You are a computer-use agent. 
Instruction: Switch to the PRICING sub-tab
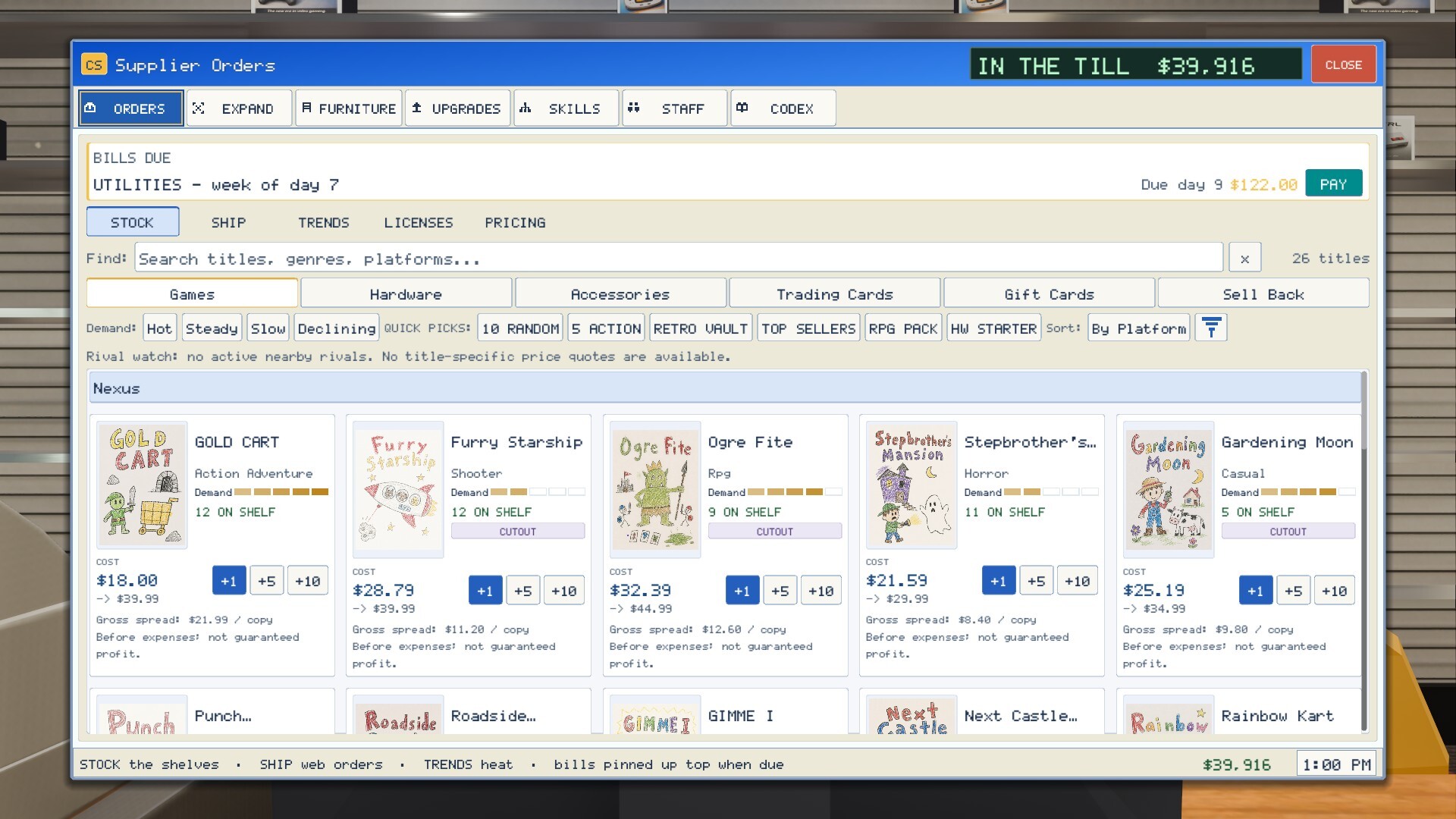point(515,222)
